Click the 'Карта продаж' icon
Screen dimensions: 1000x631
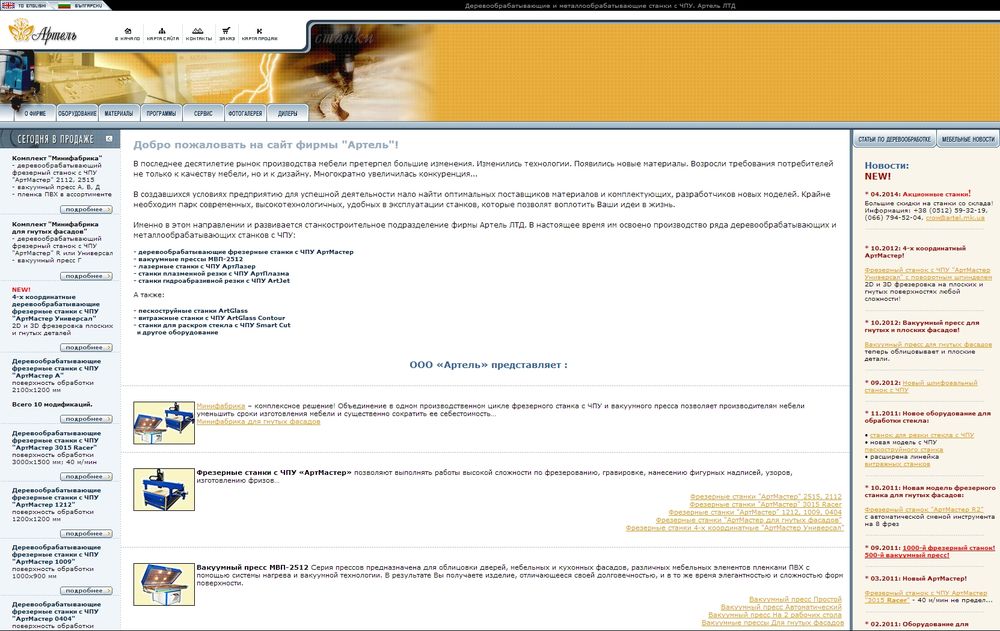[259, 31]
